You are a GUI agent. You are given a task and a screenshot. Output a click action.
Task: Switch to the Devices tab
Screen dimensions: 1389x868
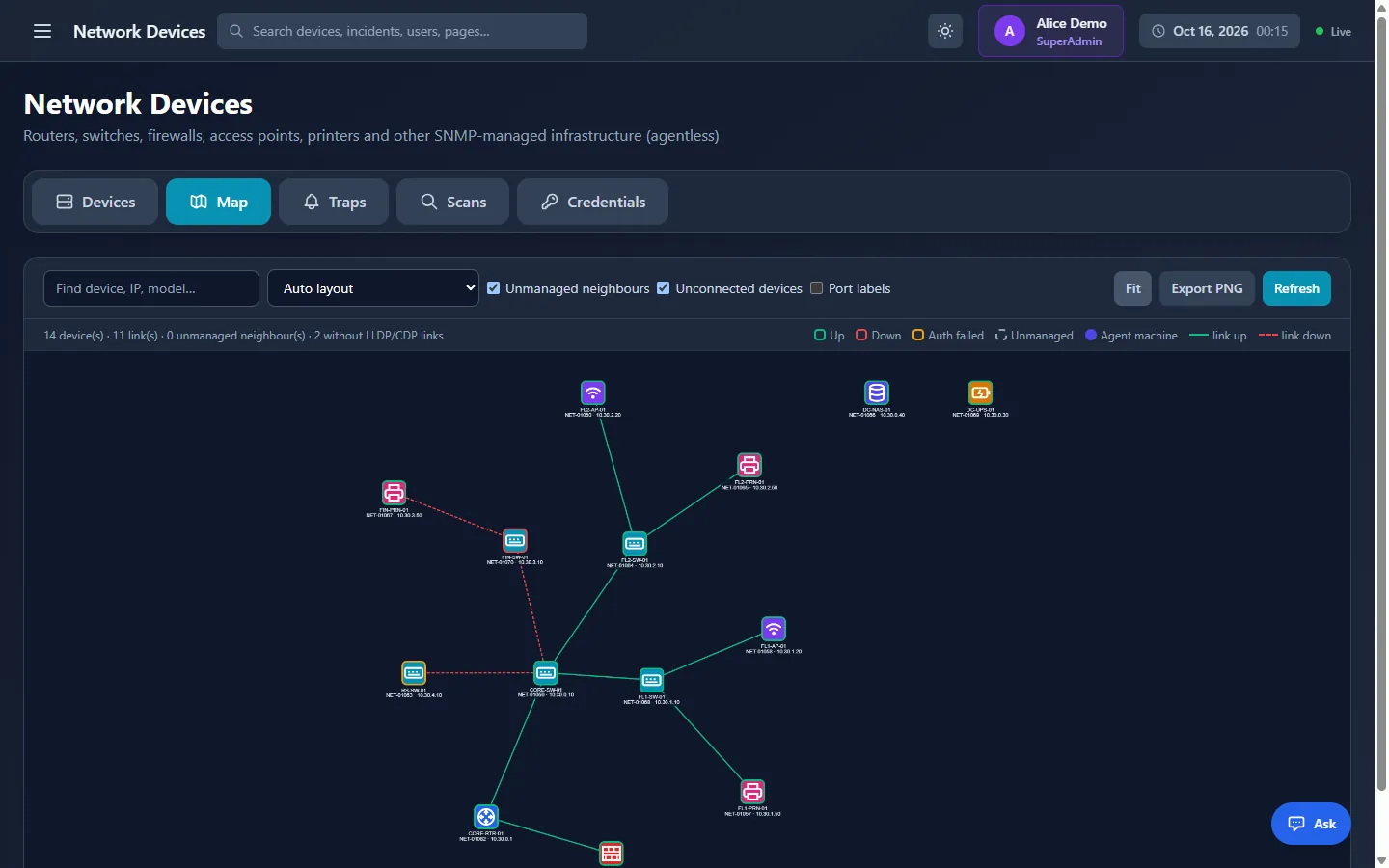[x=95, y=202]
